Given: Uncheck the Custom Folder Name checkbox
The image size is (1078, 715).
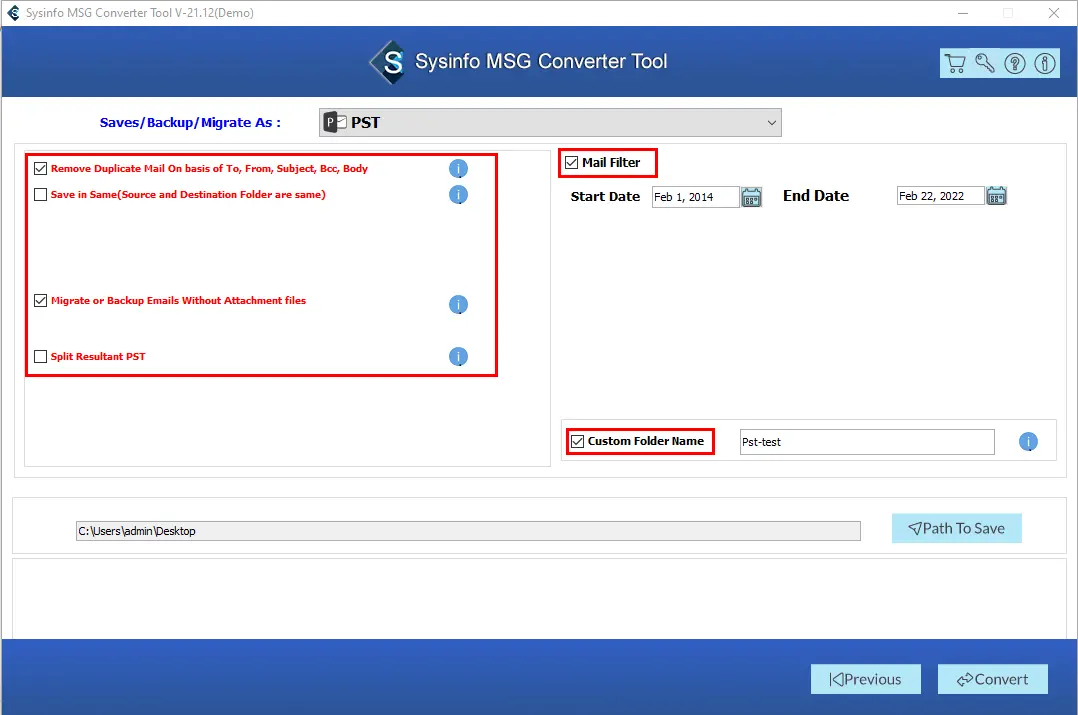Looking at the screenshot, I should click(577, 441).
